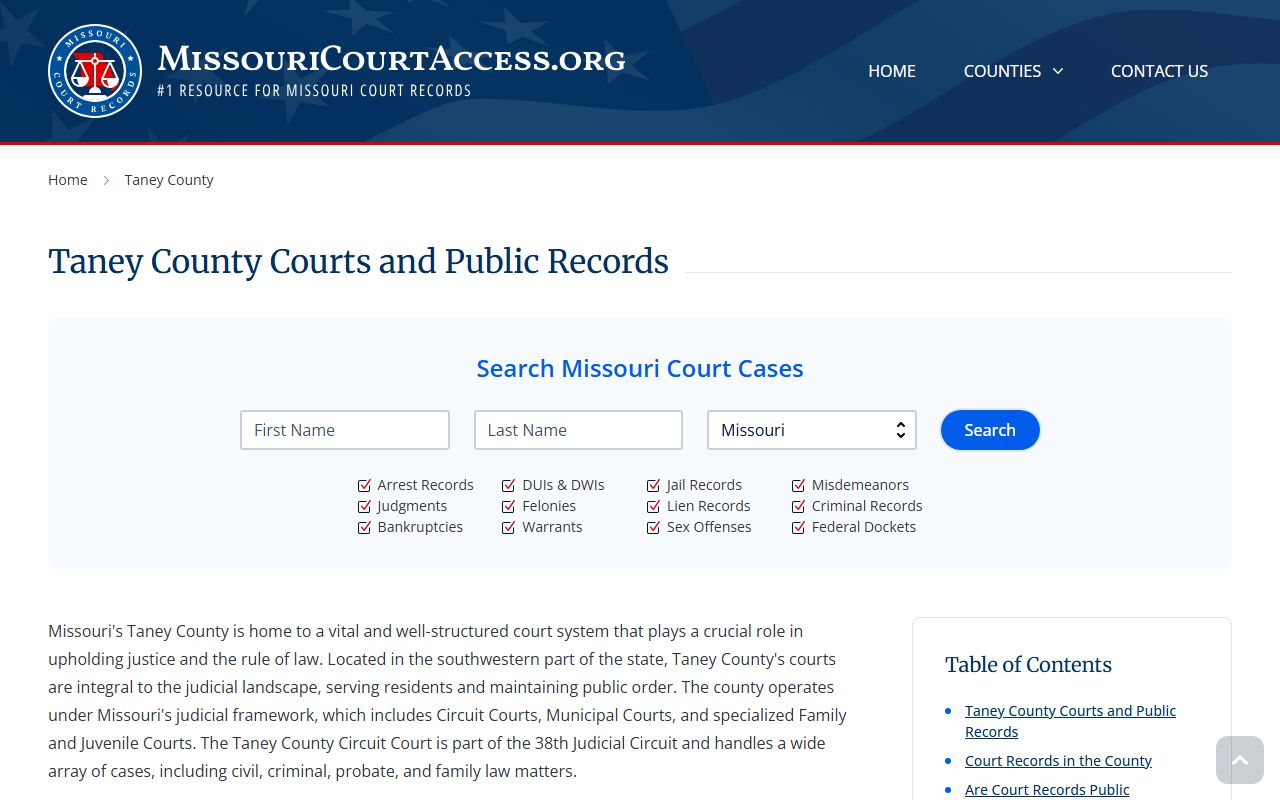Click the Sex Offenses checkmark icon

click(x=654, y=527)
